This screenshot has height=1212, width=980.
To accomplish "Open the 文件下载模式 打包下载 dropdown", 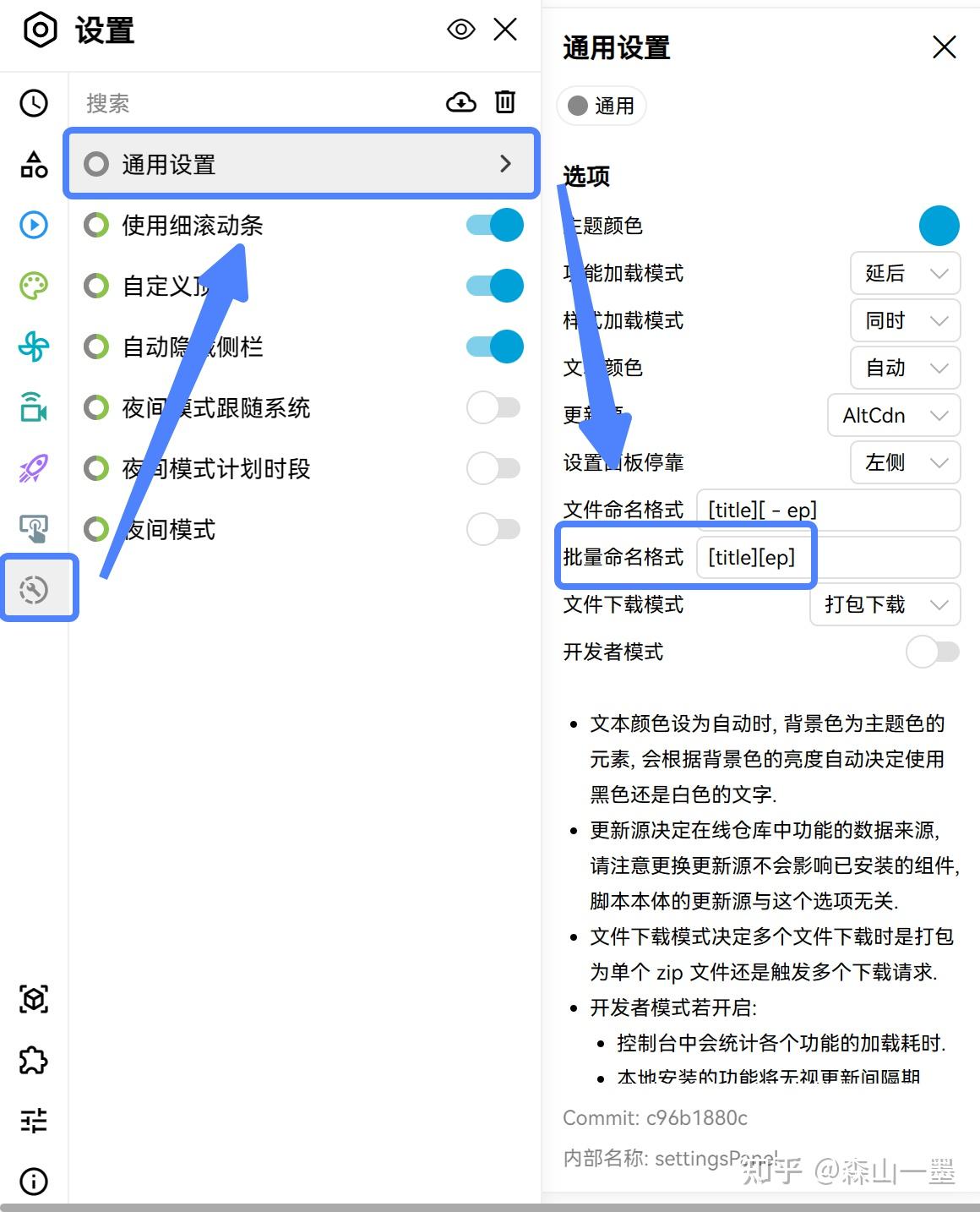I will (x=885, y=604).
